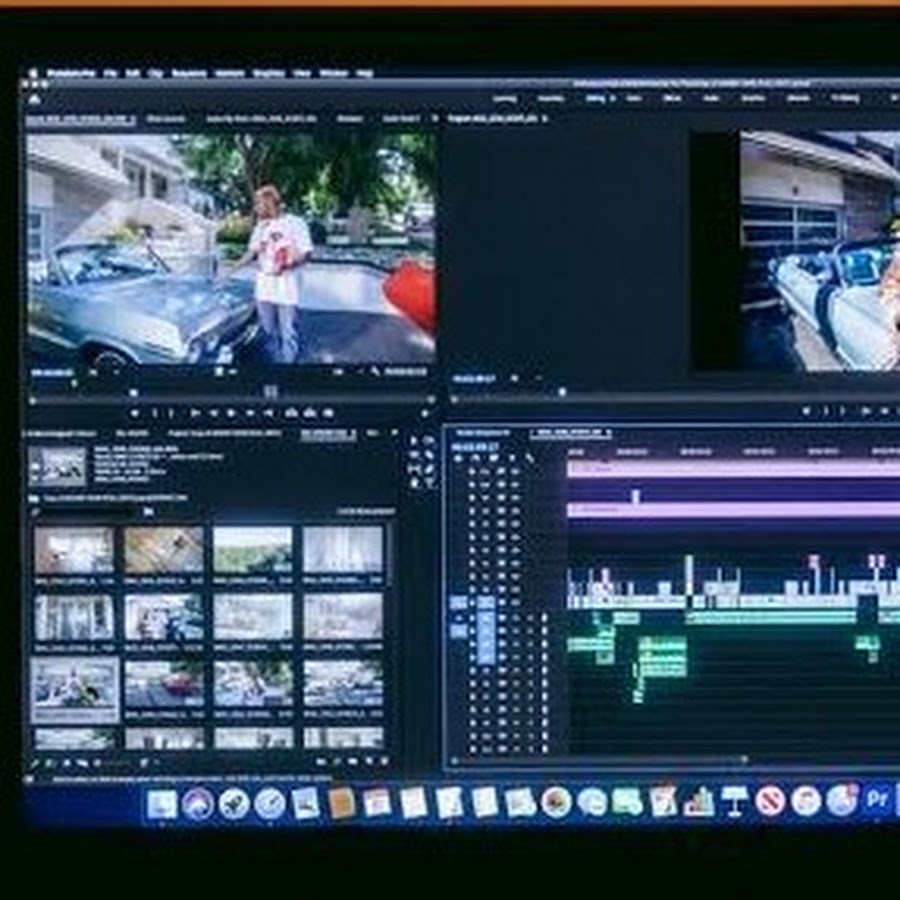
Task: Select the Type tool
Action: point(429,483)
